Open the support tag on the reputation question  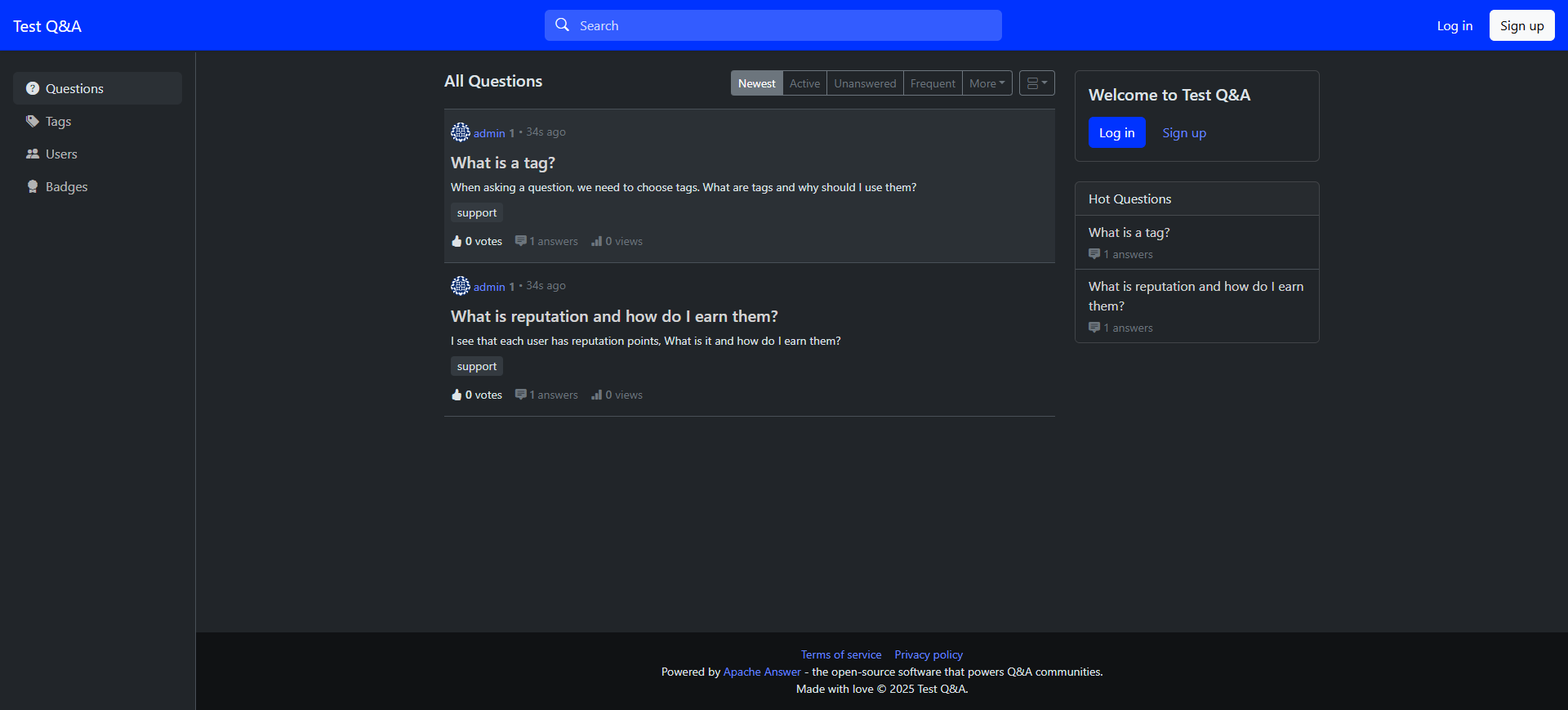pyautogui.click(x=477, y=366)
